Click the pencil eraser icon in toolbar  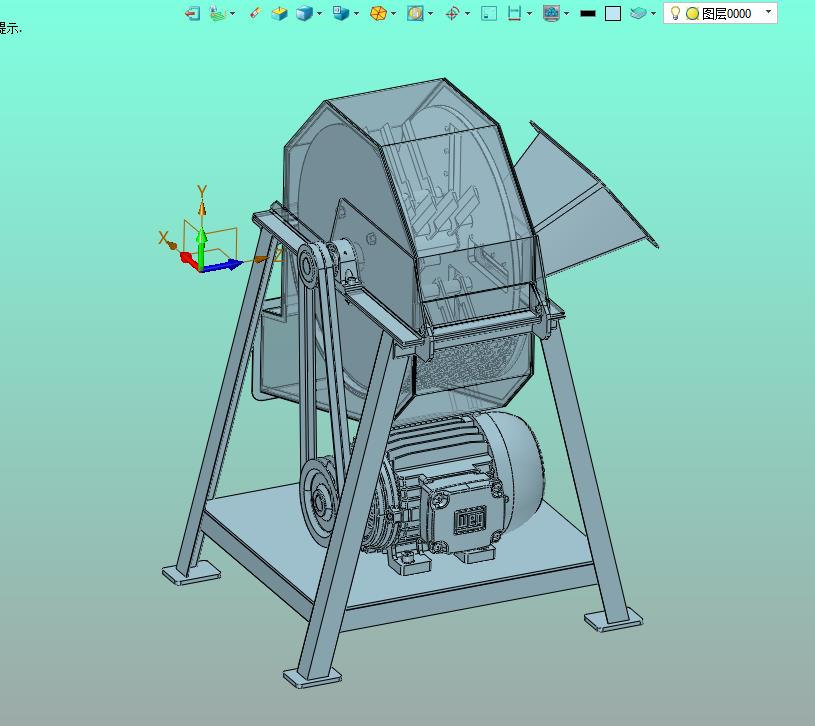255,13
